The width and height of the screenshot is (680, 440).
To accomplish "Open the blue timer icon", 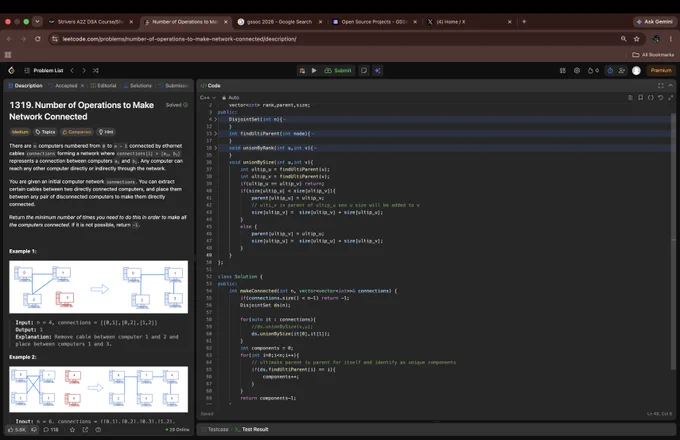I will [610, 70].
